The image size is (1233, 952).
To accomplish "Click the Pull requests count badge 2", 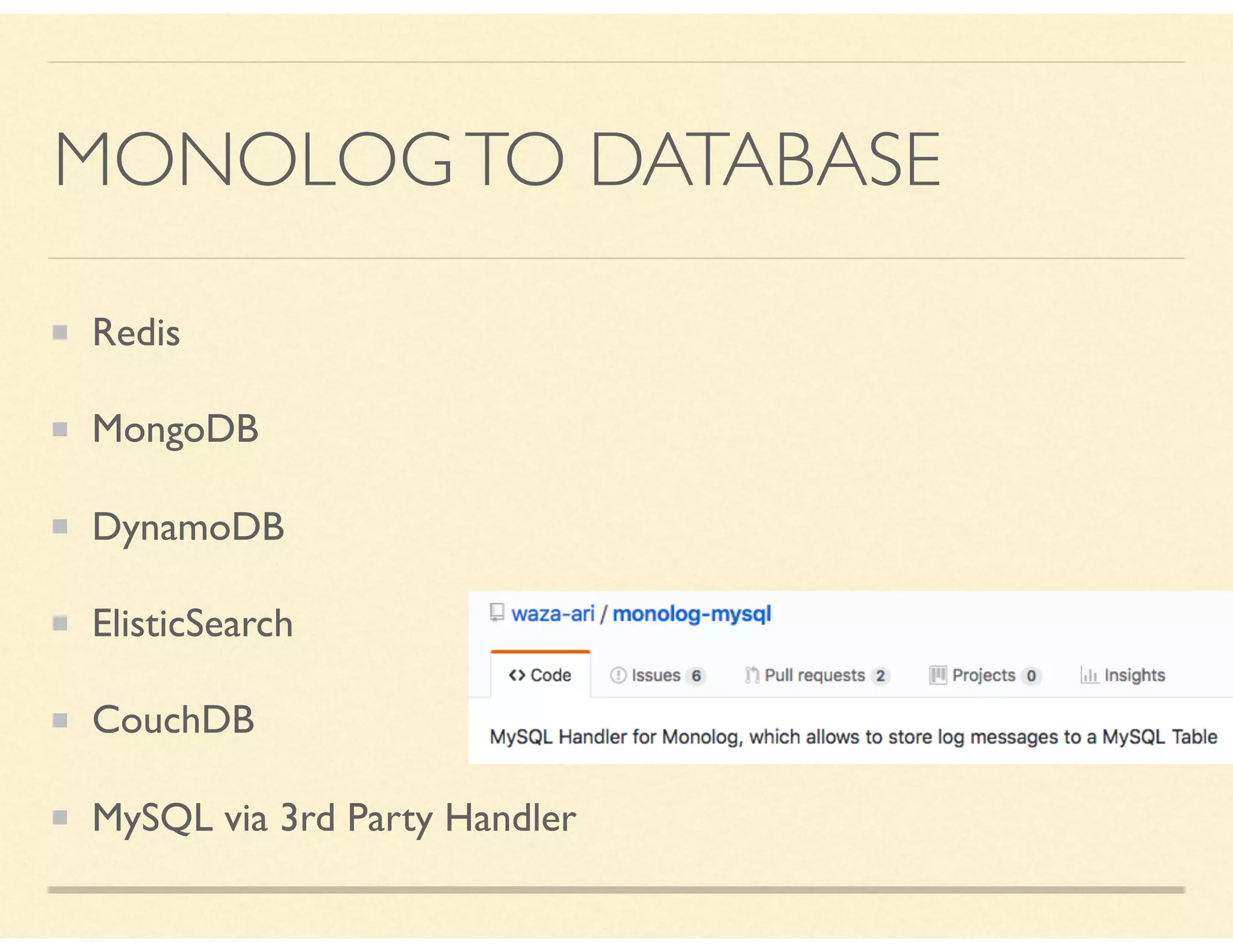I will (x=880, y=676).
